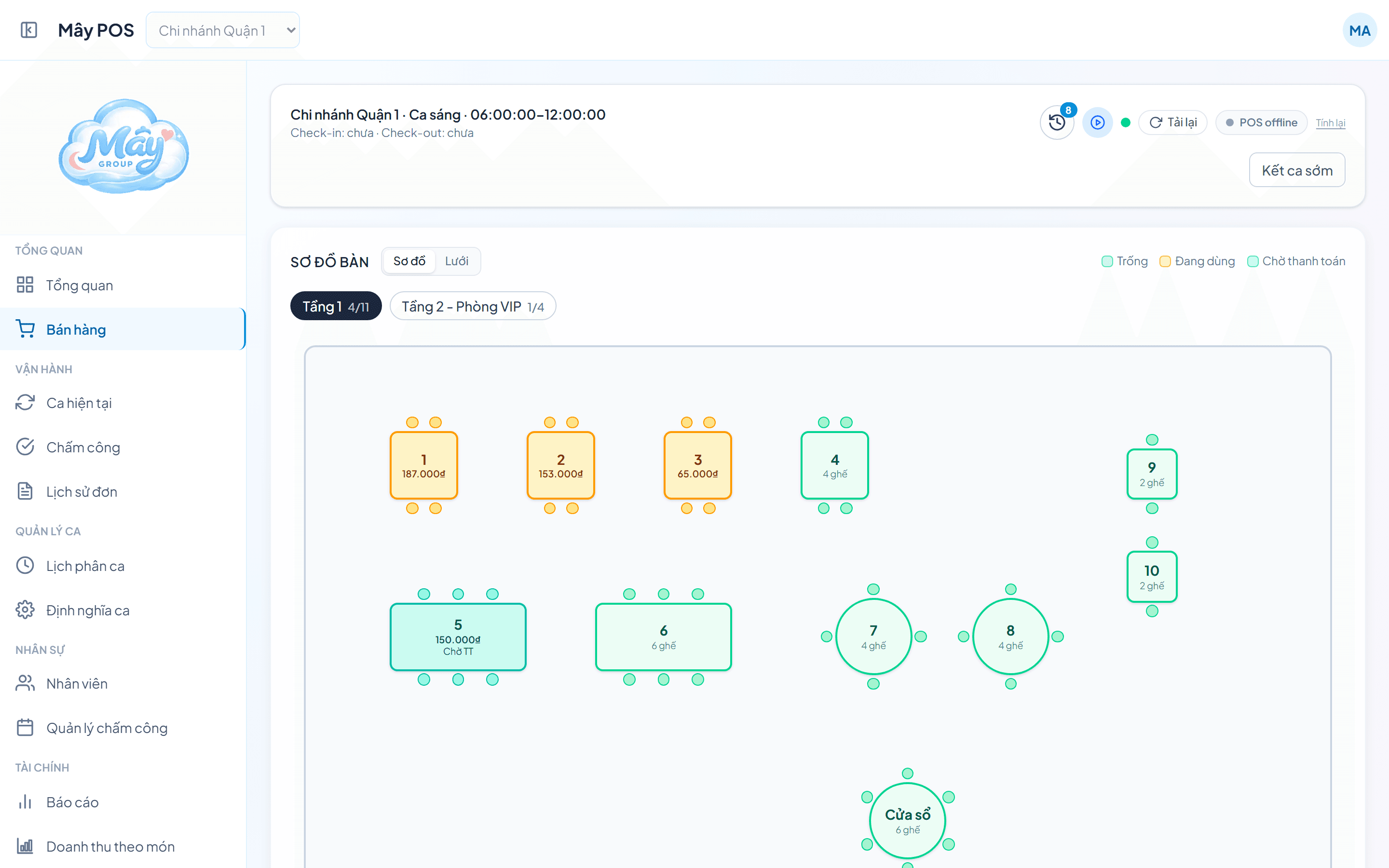The image size is (1389, 868).
Task: Click the Tính lại link
Action: [x=1330, y=123]
